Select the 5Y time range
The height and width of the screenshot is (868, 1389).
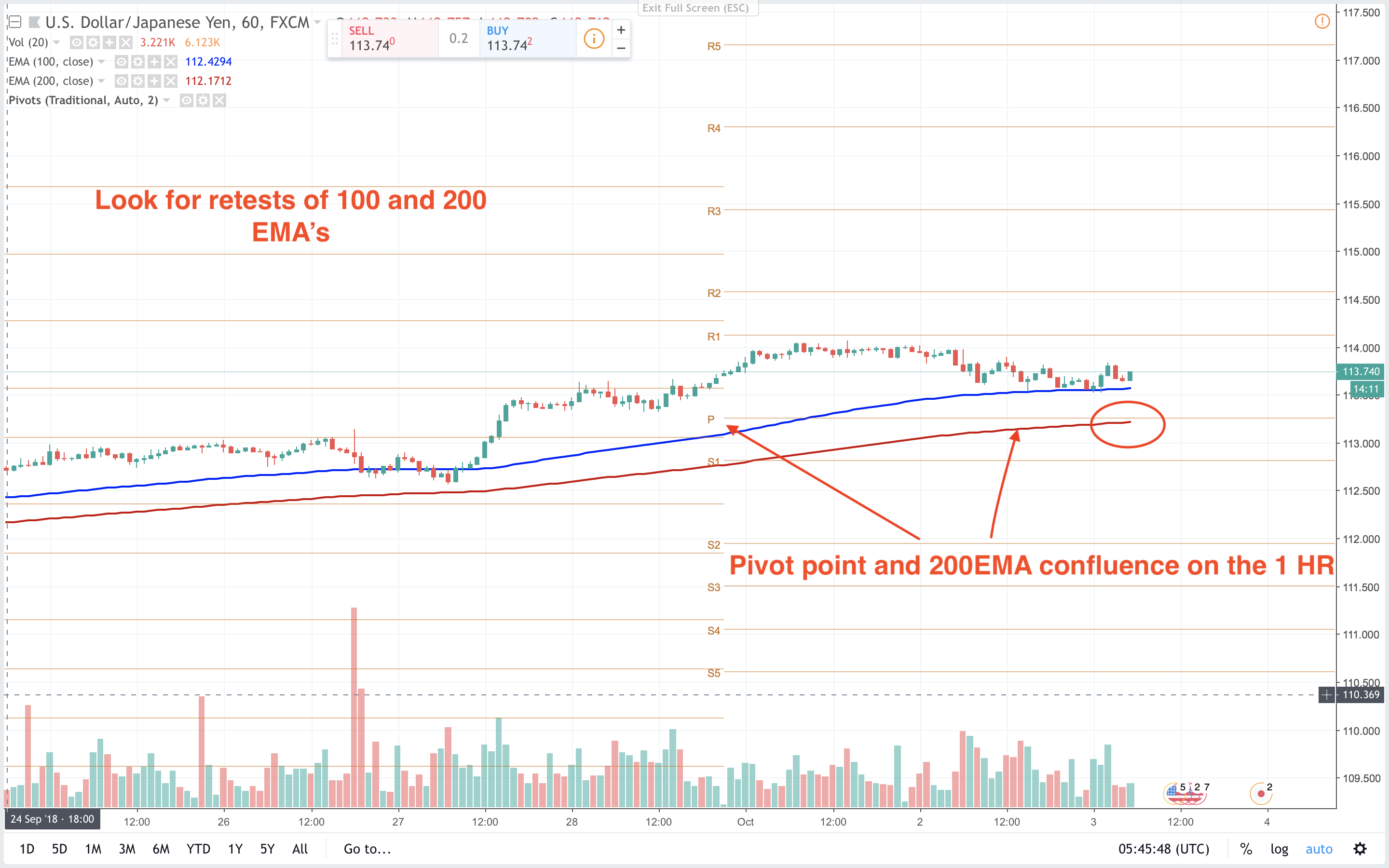point(268,849)
